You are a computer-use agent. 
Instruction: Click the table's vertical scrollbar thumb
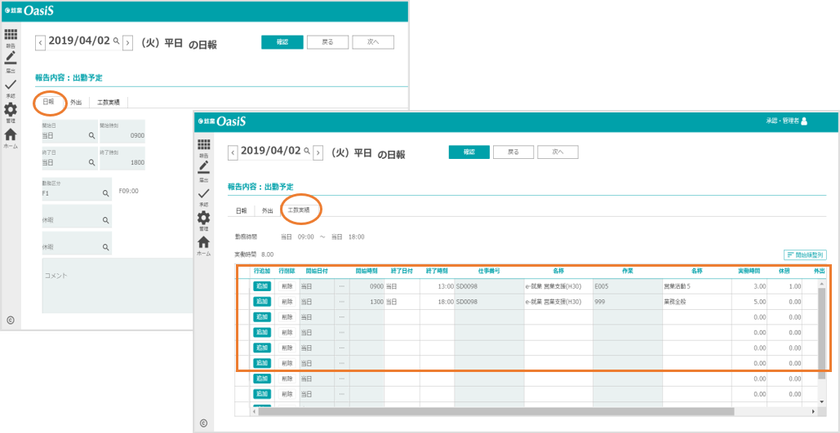pos(822,332)
